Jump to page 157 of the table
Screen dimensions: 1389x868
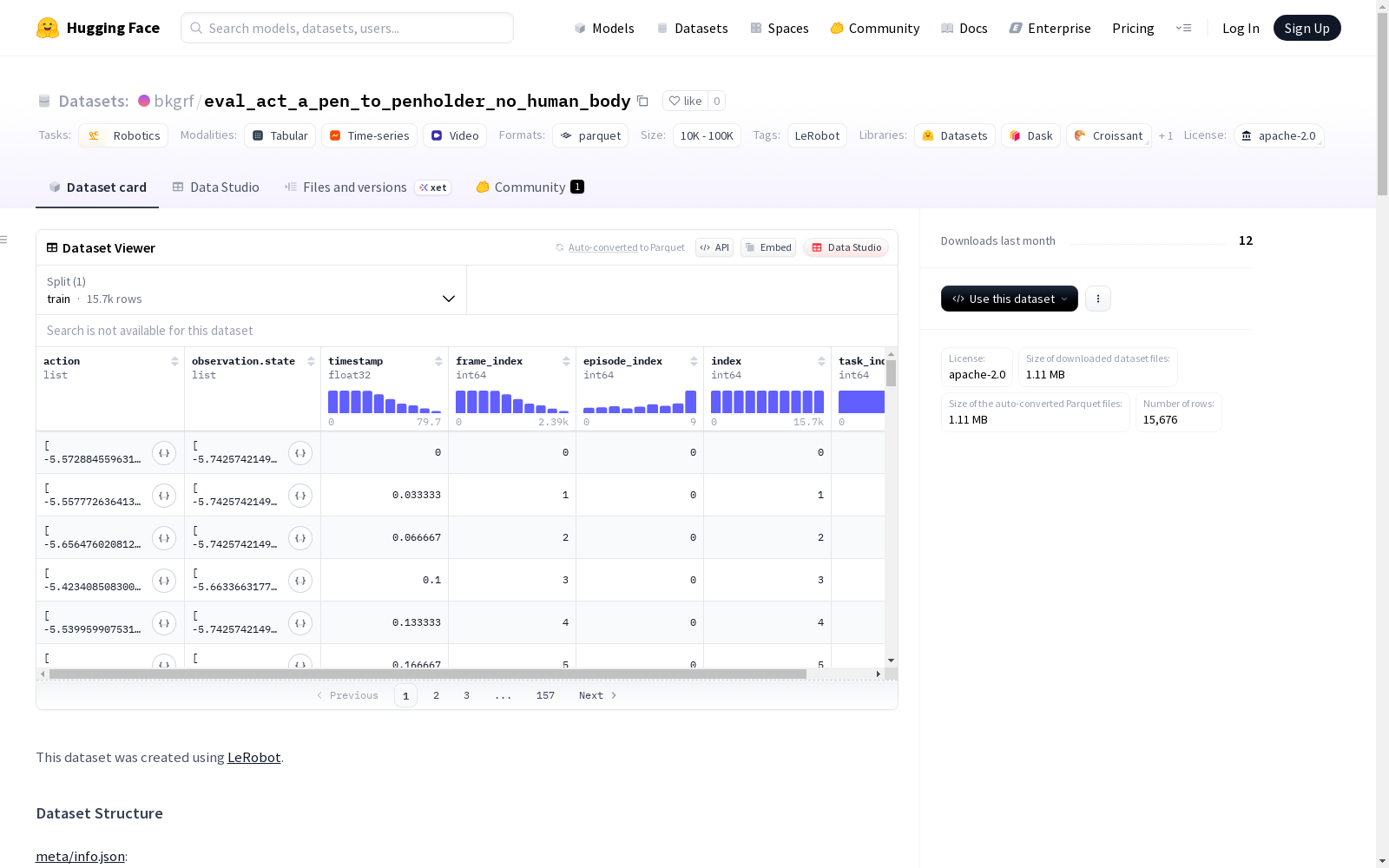point(545,695)
